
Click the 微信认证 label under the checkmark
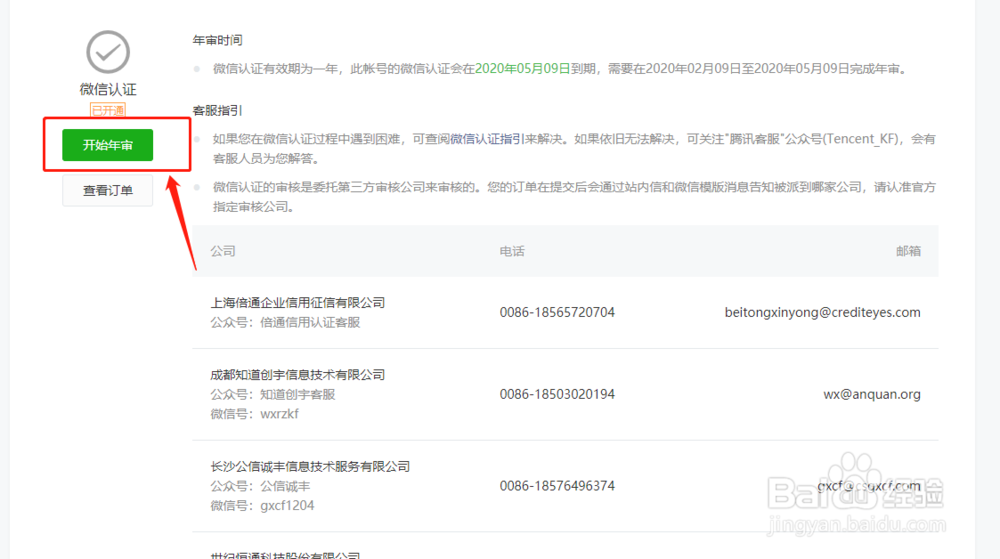(x=108, y=89)
